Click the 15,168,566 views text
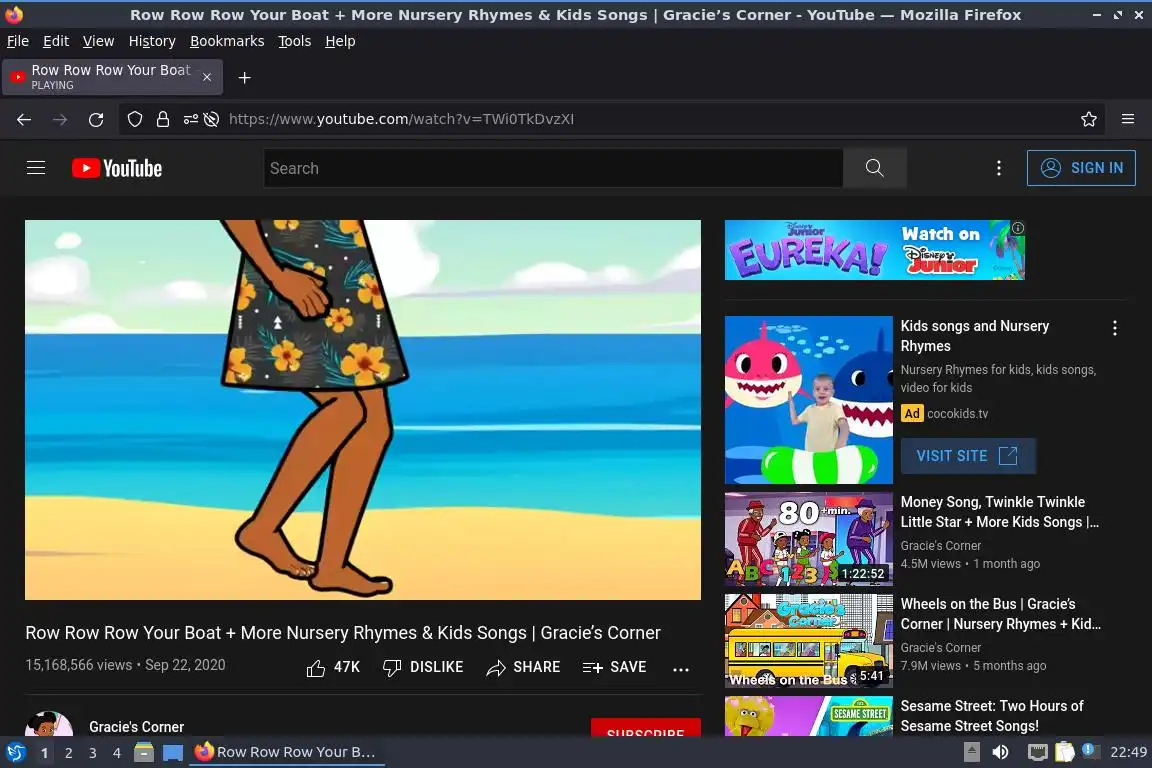Image resolution: width=1152 pixels, height=768 pixels. 79,664
